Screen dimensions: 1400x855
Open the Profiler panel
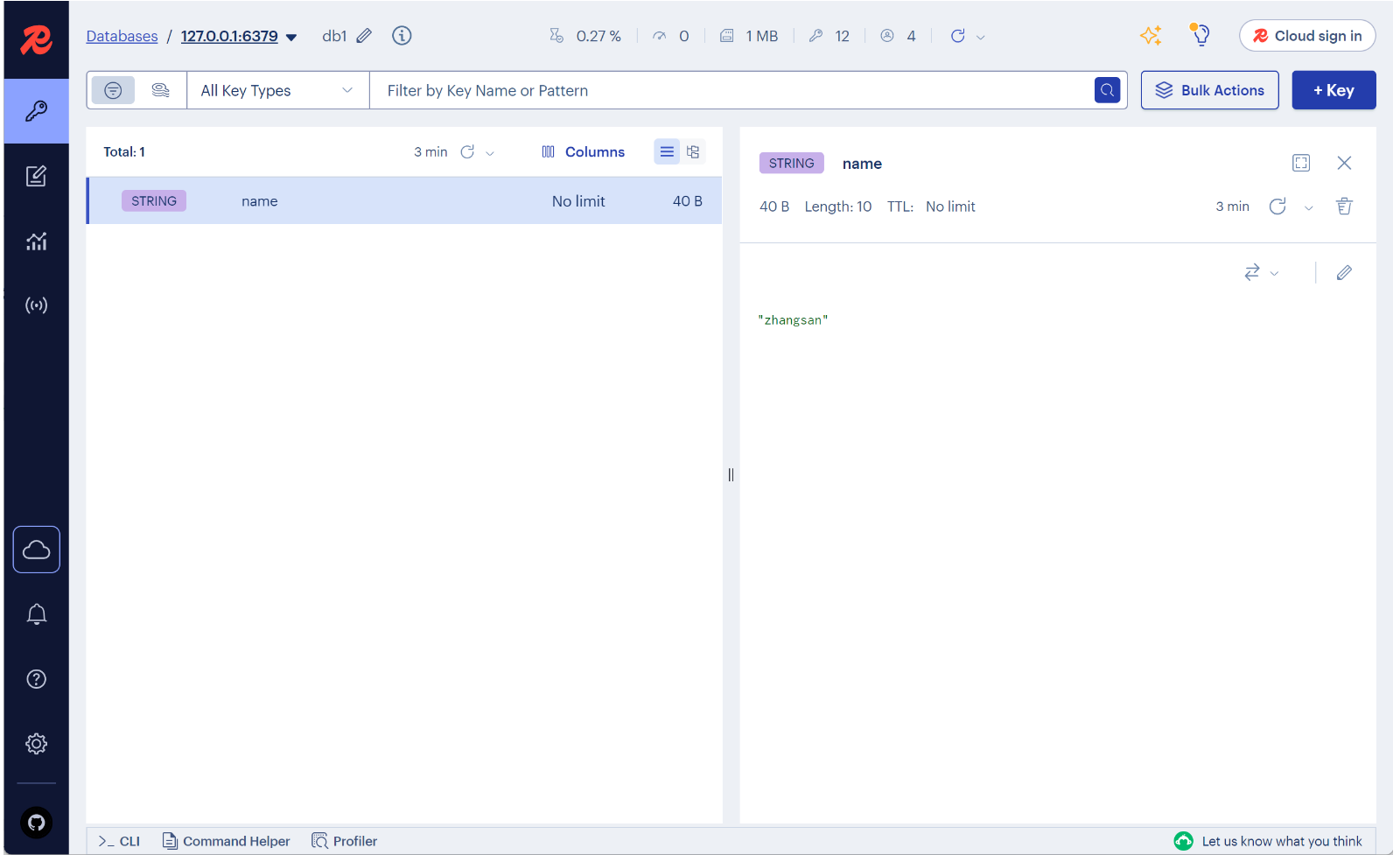pos(345,841)
